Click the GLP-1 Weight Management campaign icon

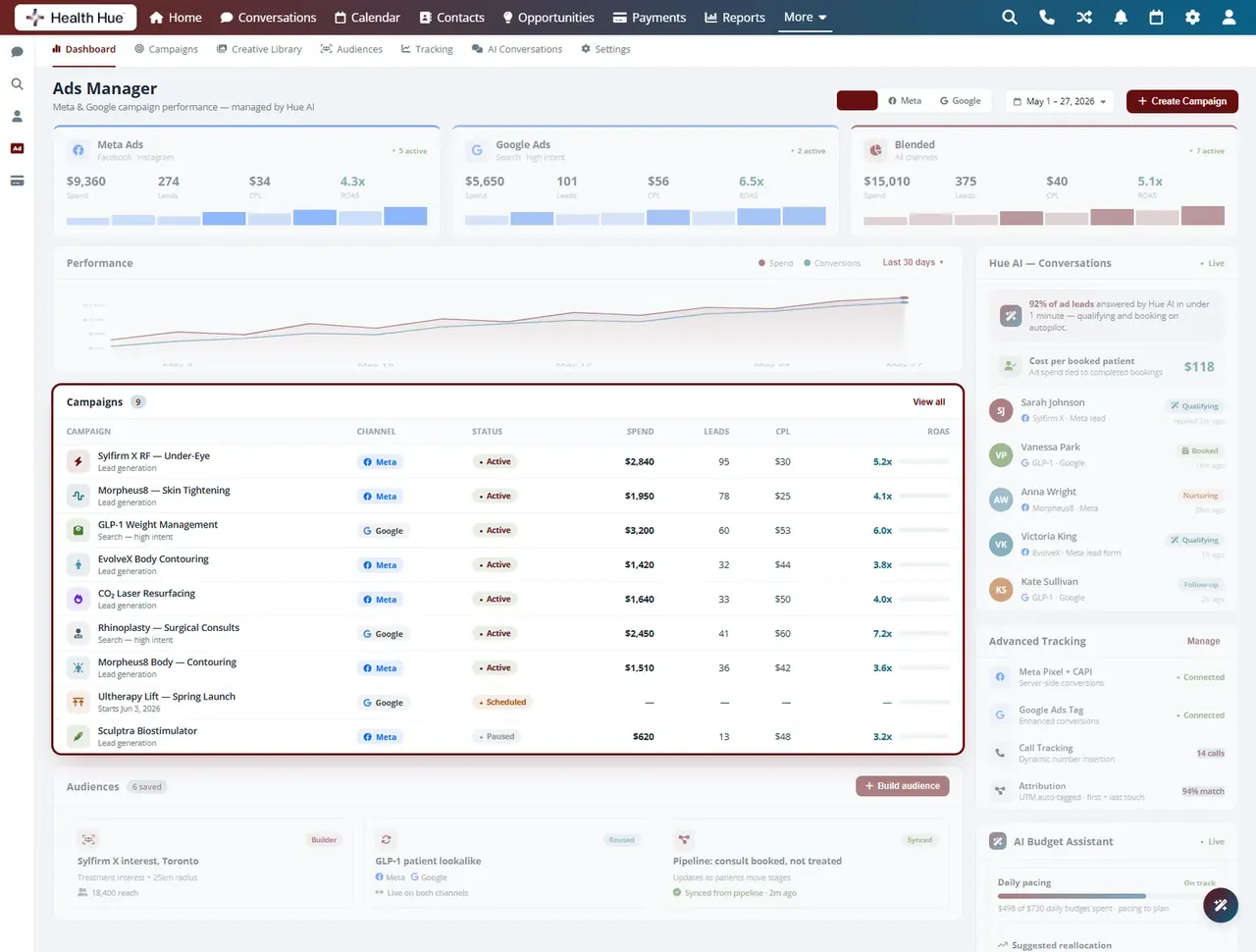coord(78,530)
